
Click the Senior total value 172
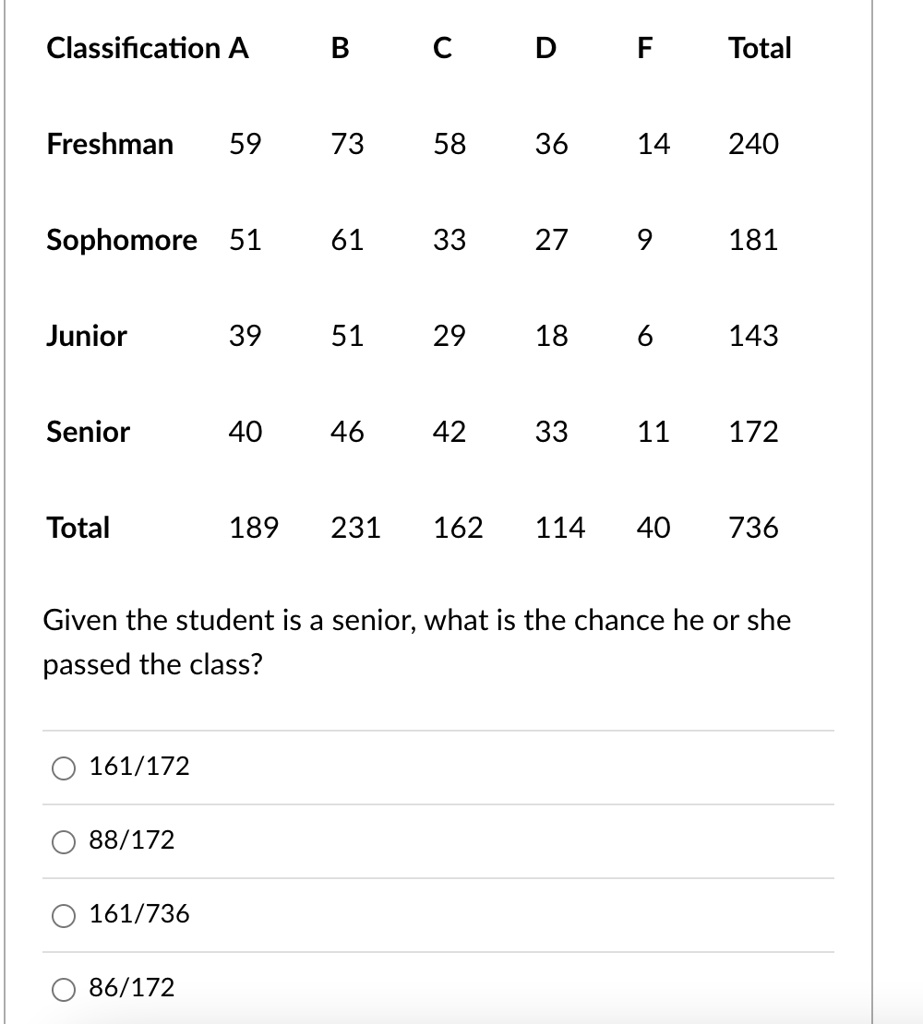click(753, 432)
